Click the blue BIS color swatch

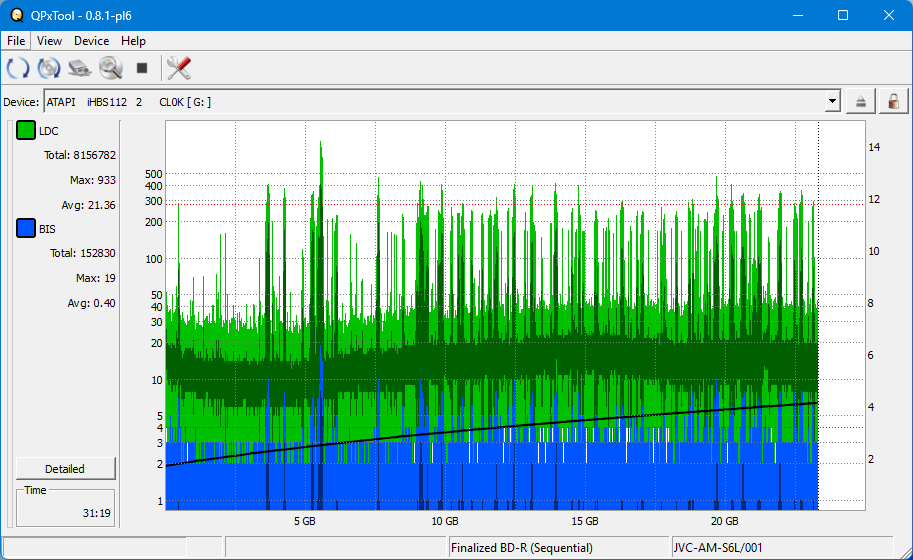click(25, 229)
